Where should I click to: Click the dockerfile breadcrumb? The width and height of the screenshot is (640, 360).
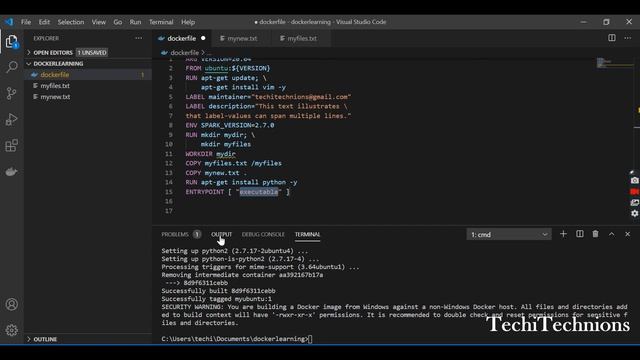point(184,53)
